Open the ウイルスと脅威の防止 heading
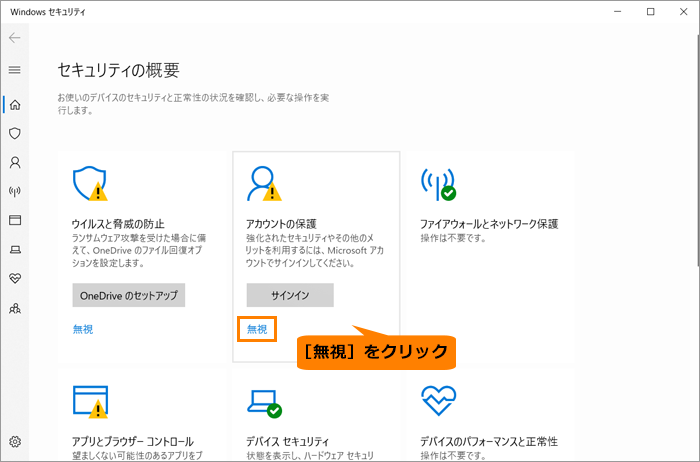 click(x=118, y=224)
